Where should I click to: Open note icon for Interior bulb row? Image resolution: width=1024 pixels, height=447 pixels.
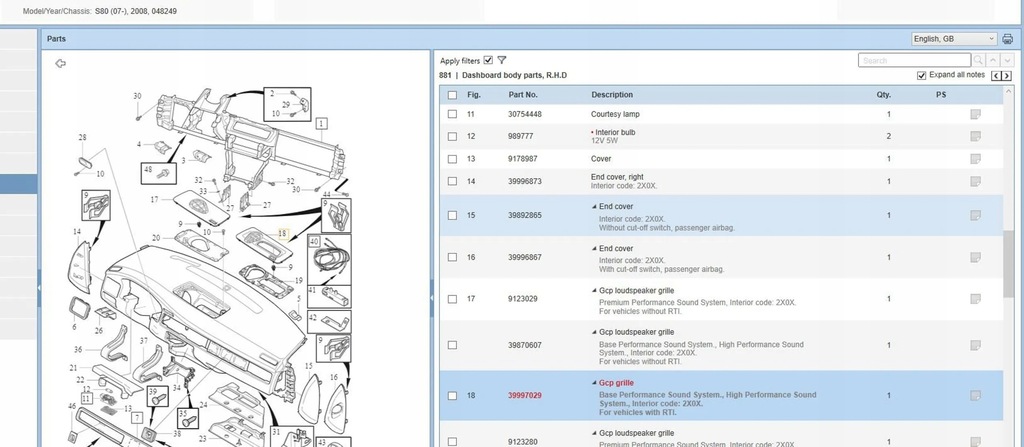pos(976,136)
